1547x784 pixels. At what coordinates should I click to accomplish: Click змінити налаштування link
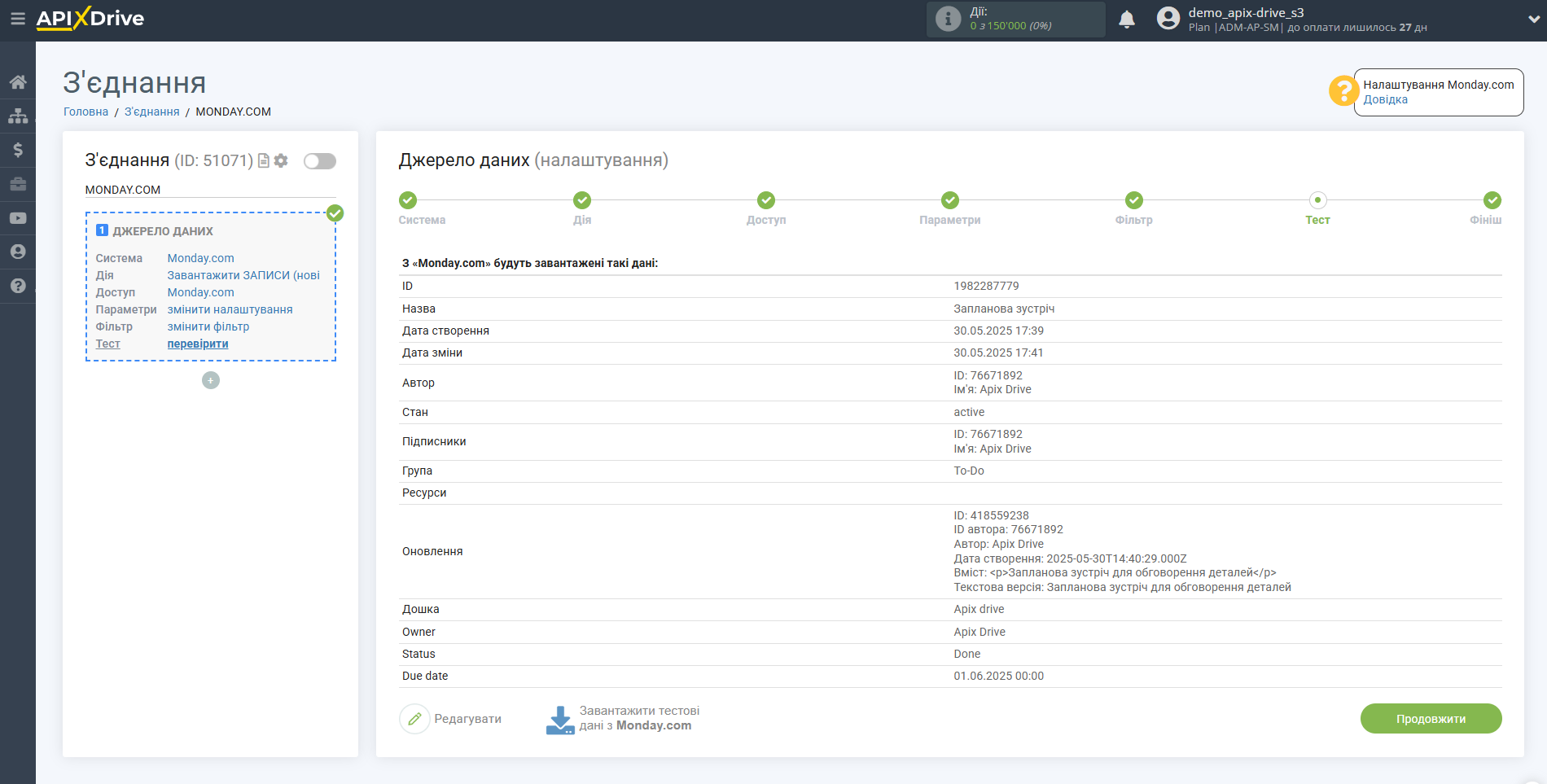point(230,309)
